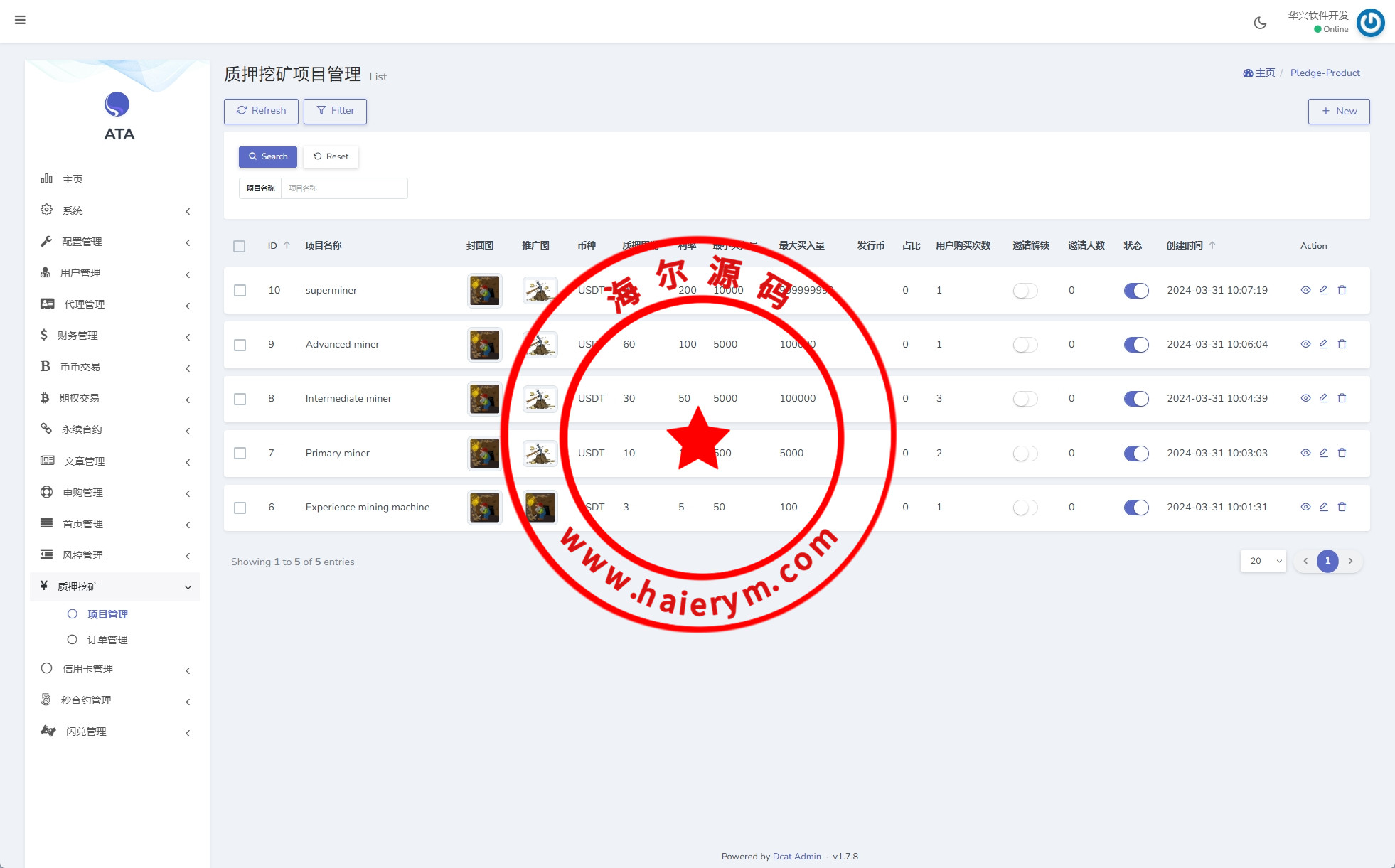Open 订单管理 submenu item
The width and height of the screenshot is (1395, 868).
tap(107, 640)
